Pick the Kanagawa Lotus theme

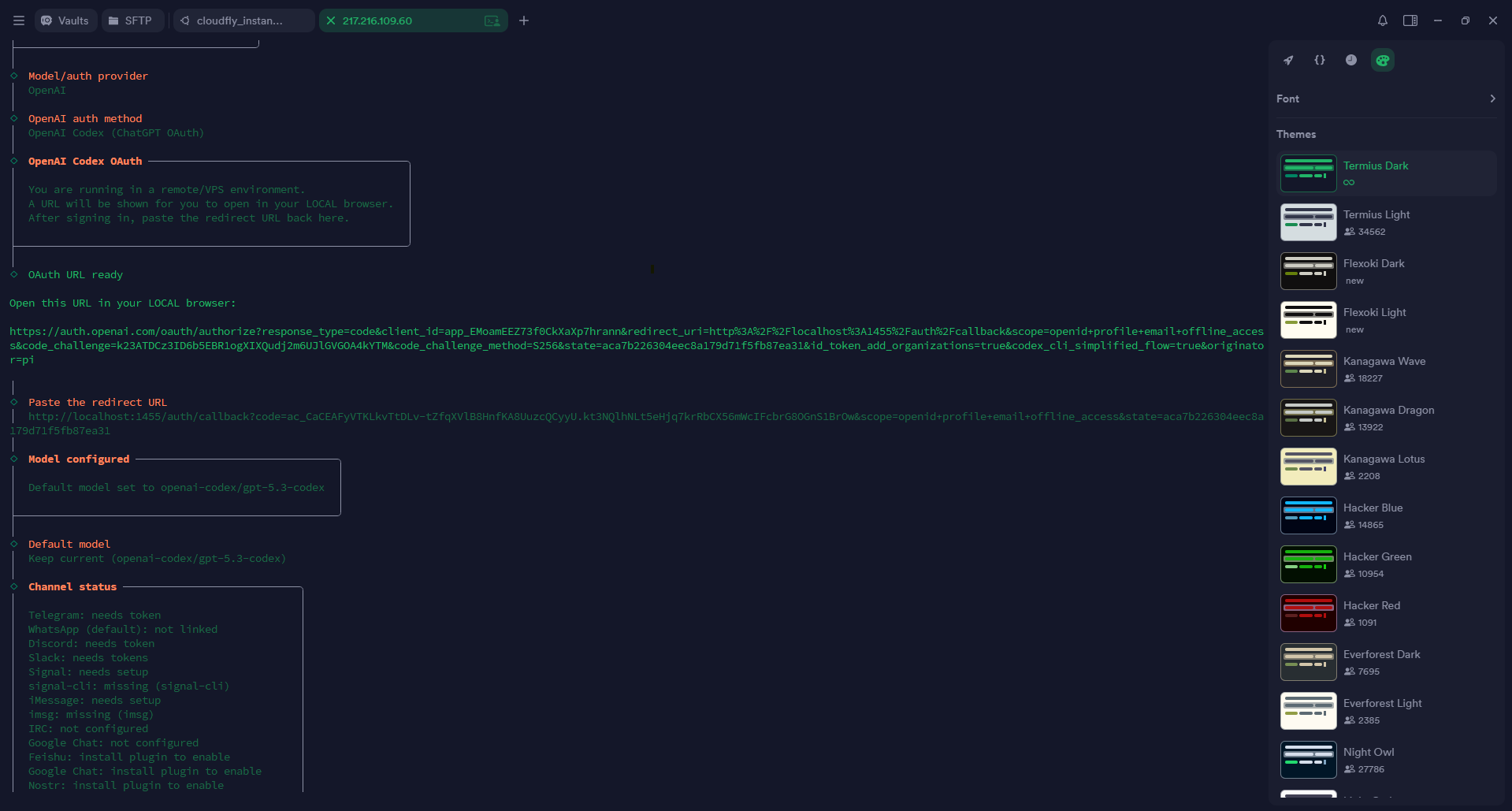point(1386,467)
